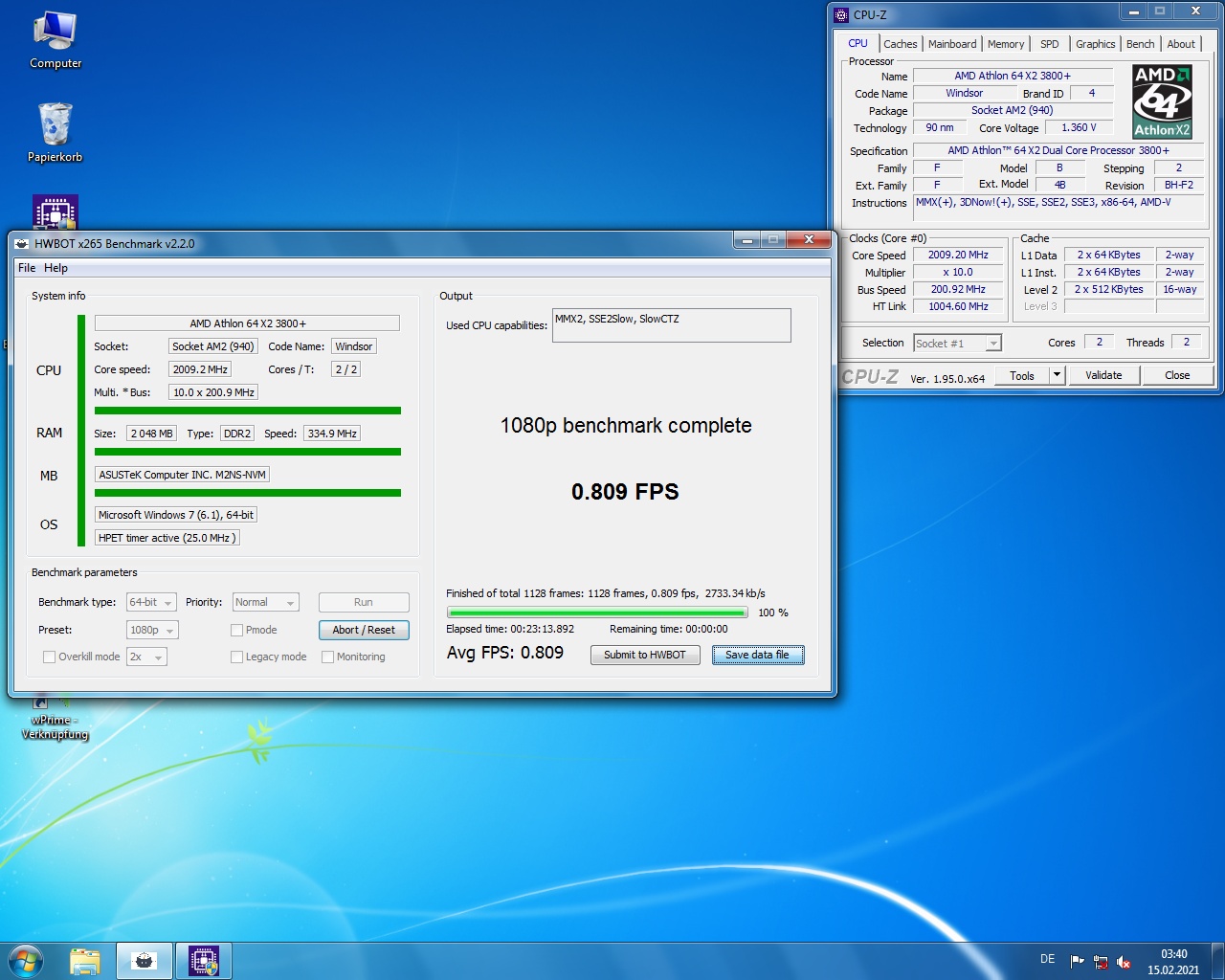Viewport: 1225px width, 980px height.
Task: Click the 0.809 FPS result text
Action: pos(625,492)
